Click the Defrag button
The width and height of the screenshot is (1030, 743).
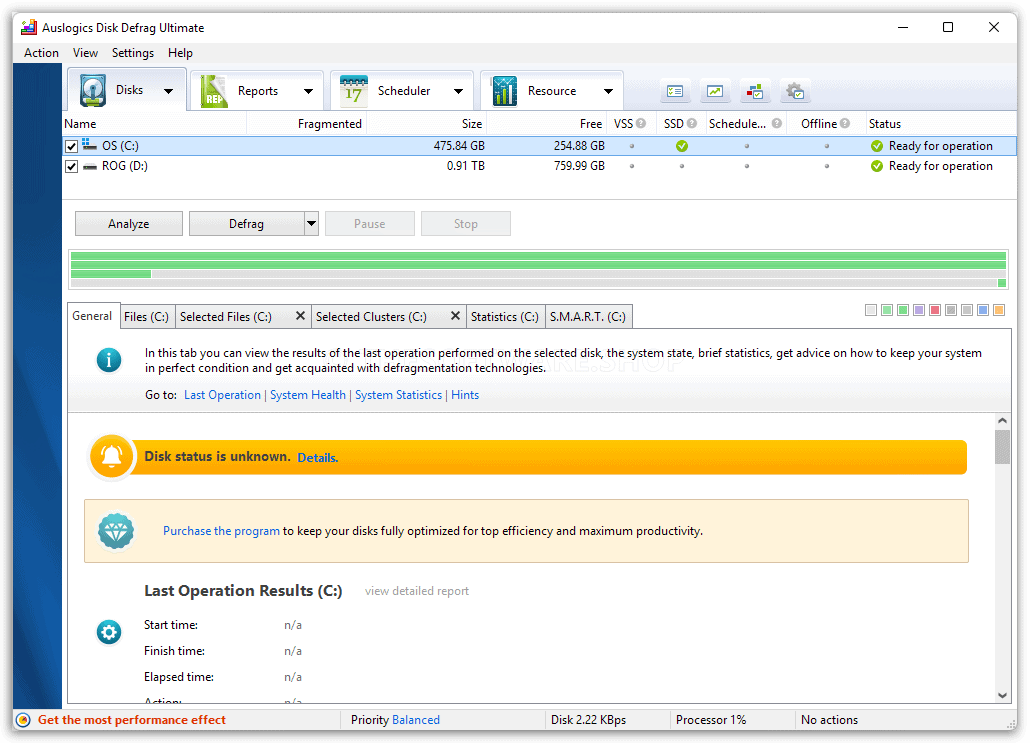(x=246, y=223)
